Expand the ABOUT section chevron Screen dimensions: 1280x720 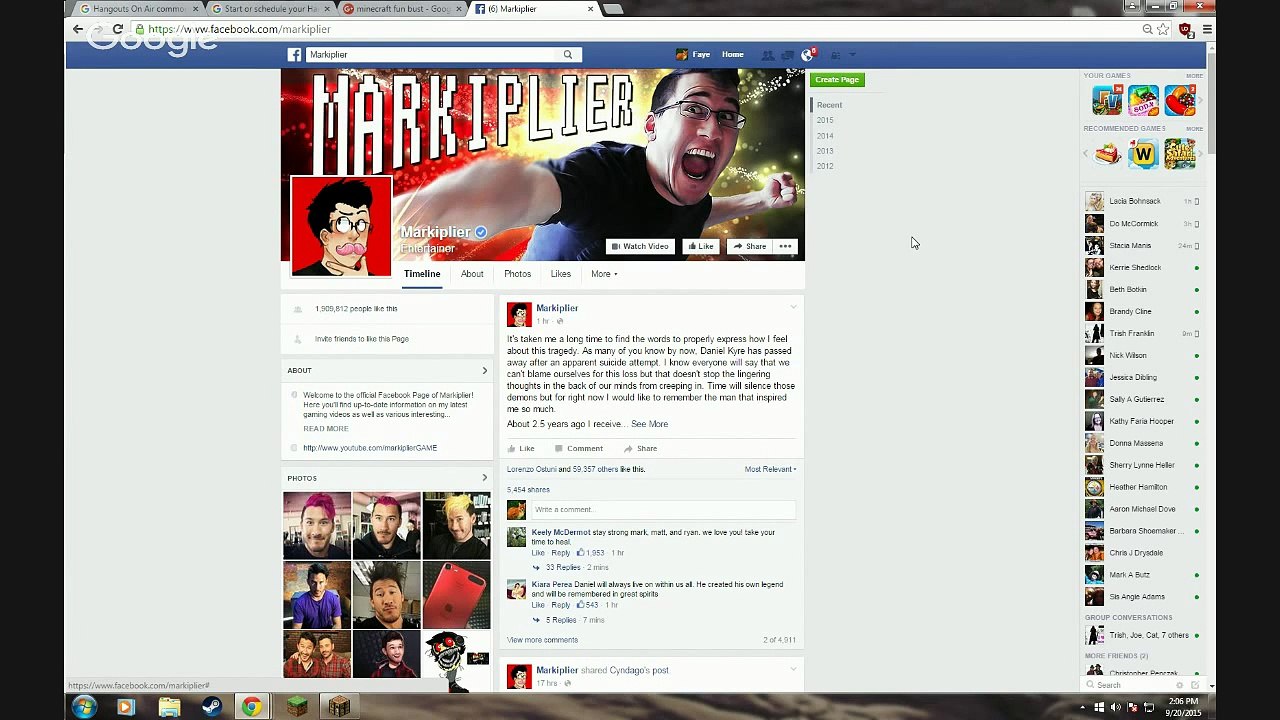pyautogui.click(x=485, y=371)
